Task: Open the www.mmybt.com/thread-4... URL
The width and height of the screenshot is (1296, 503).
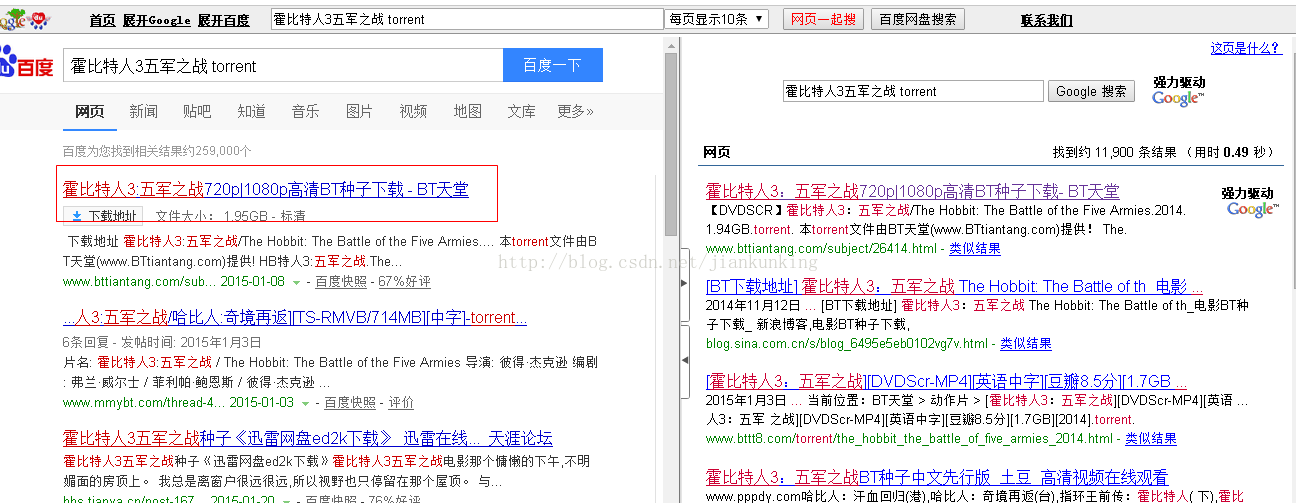Action: tap(143, 403)
